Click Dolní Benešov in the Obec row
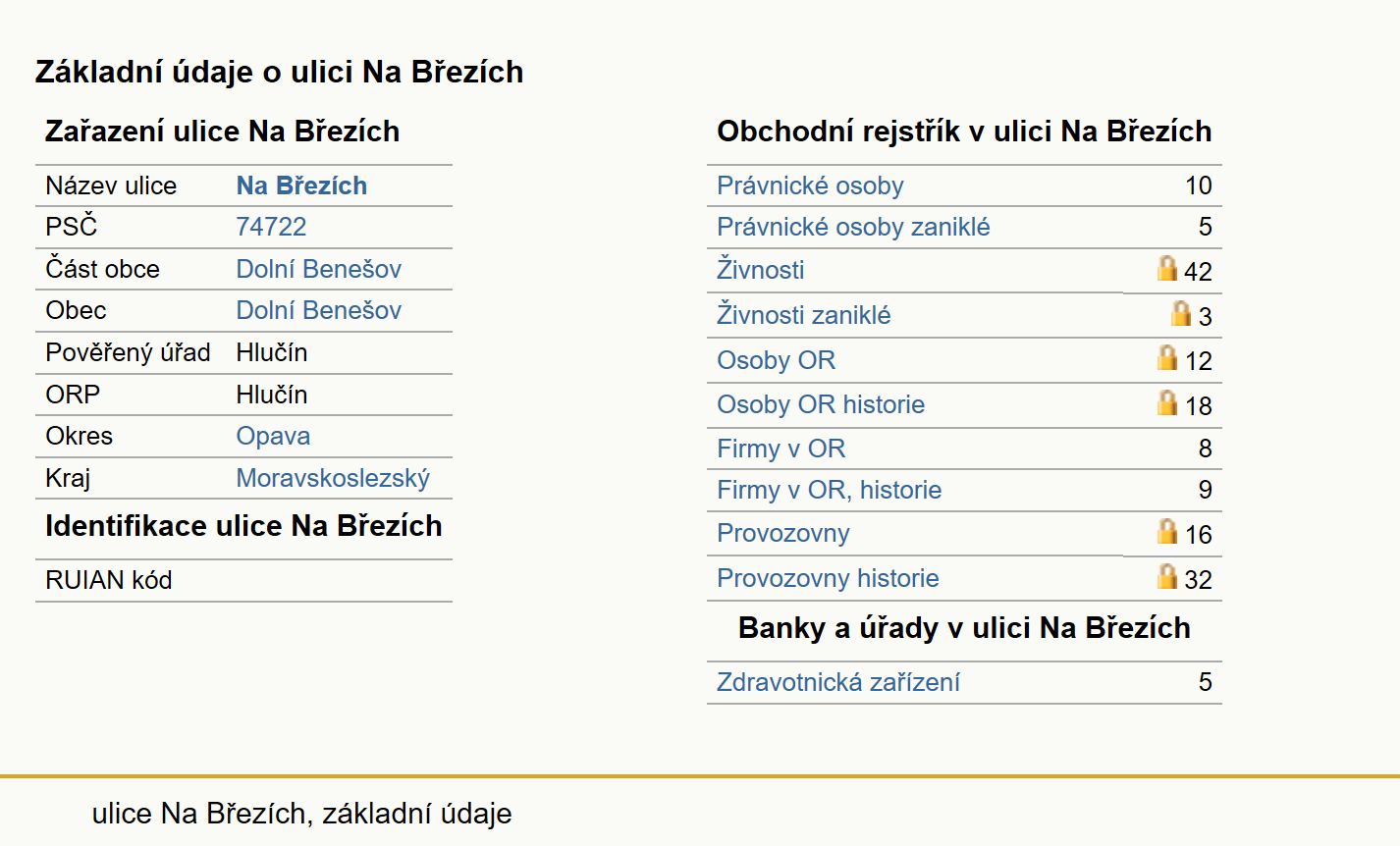 (318, 310)
